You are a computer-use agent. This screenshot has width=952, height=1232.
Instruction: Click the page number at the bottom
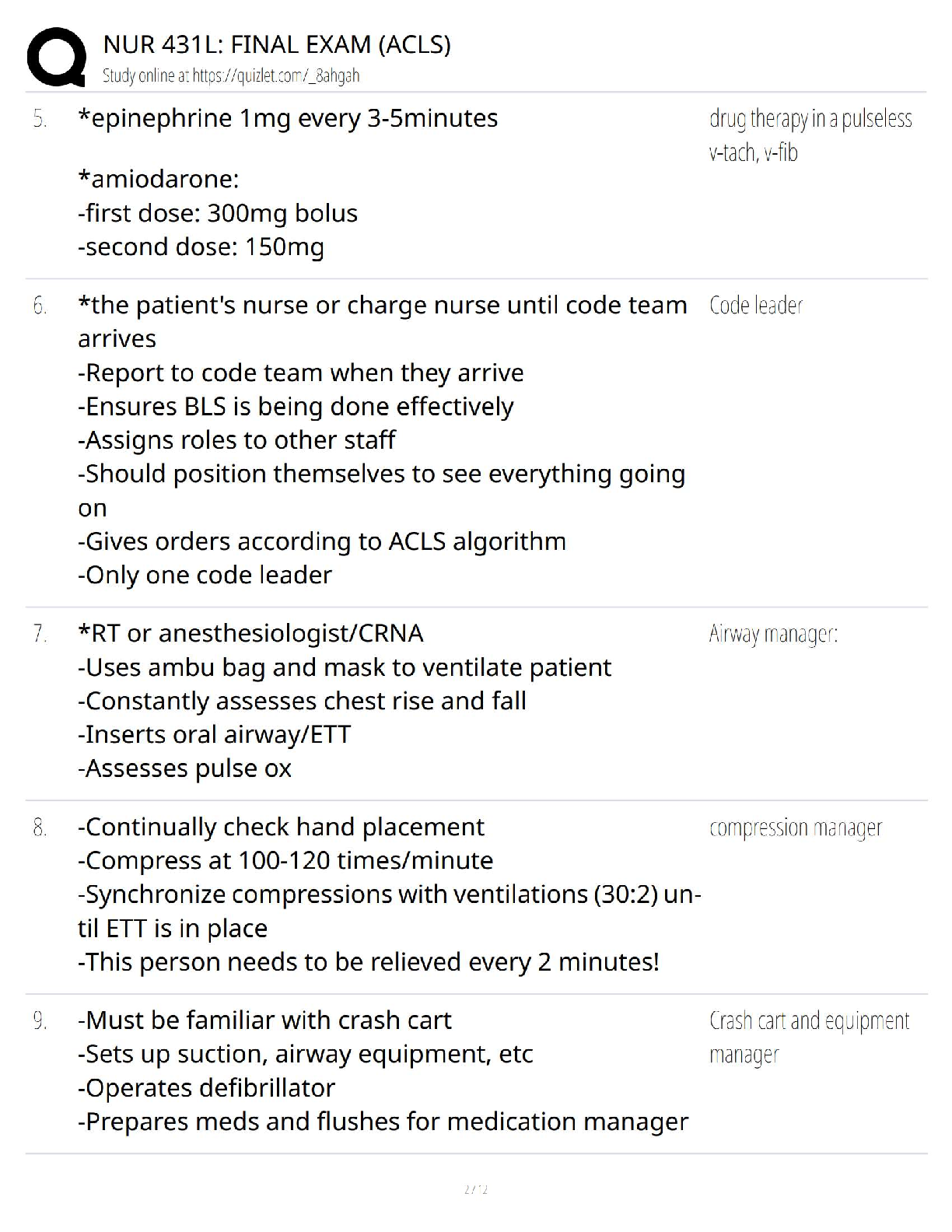click(x=475, y=1188)
